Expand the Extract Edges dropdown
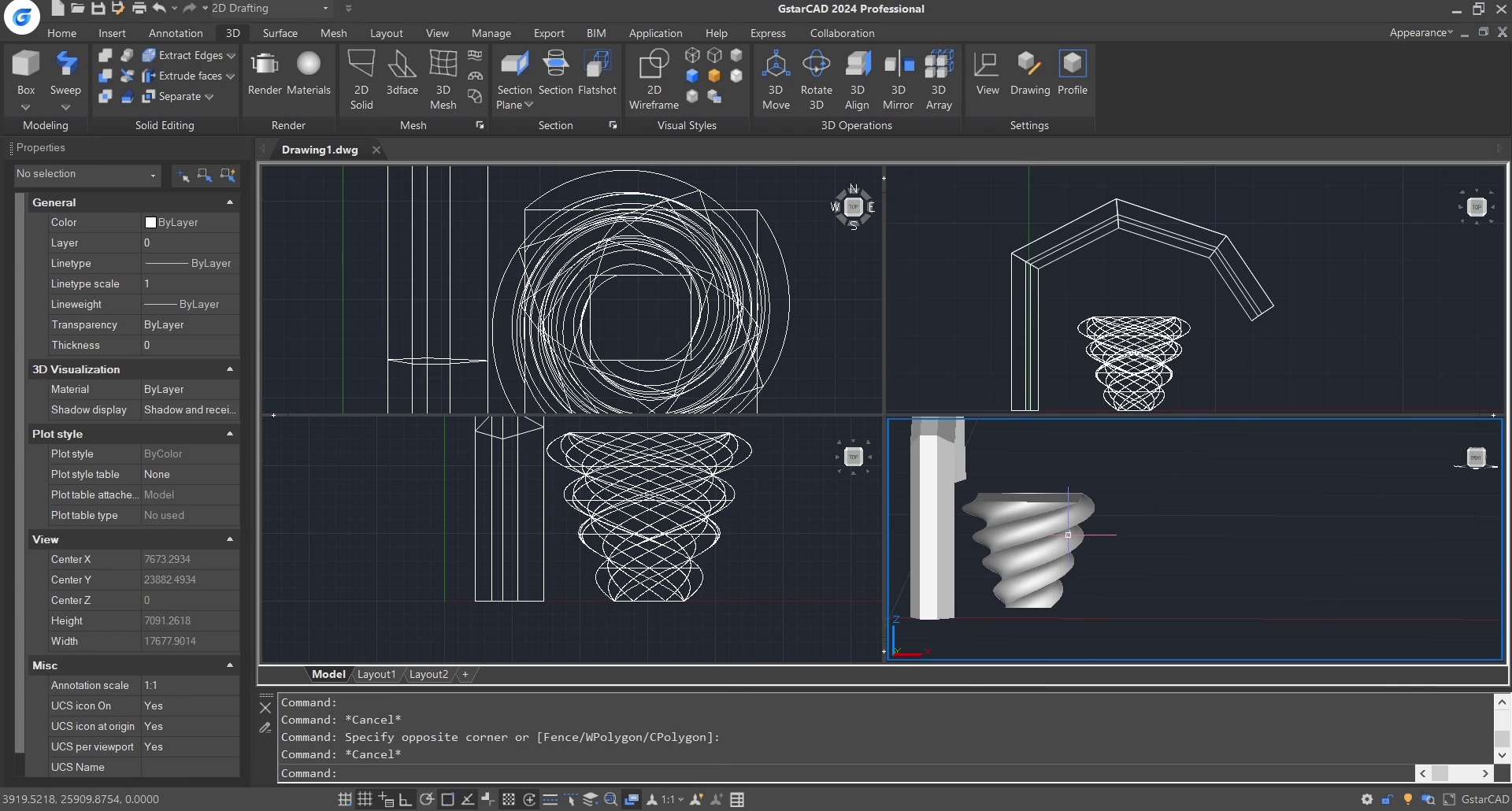 coord(231,56)
